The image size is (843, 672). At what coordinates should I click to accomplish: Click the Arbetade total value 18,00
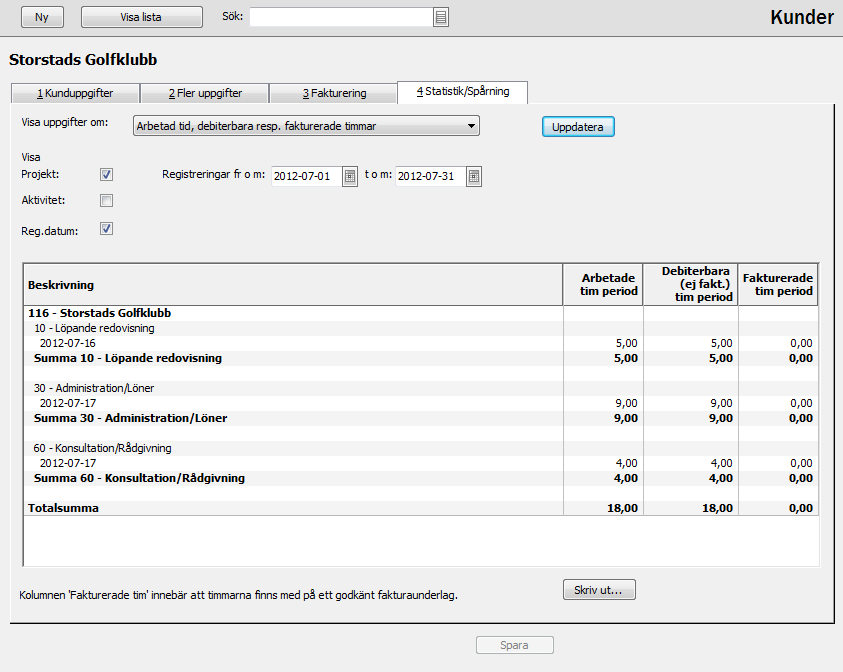[623, 509]
